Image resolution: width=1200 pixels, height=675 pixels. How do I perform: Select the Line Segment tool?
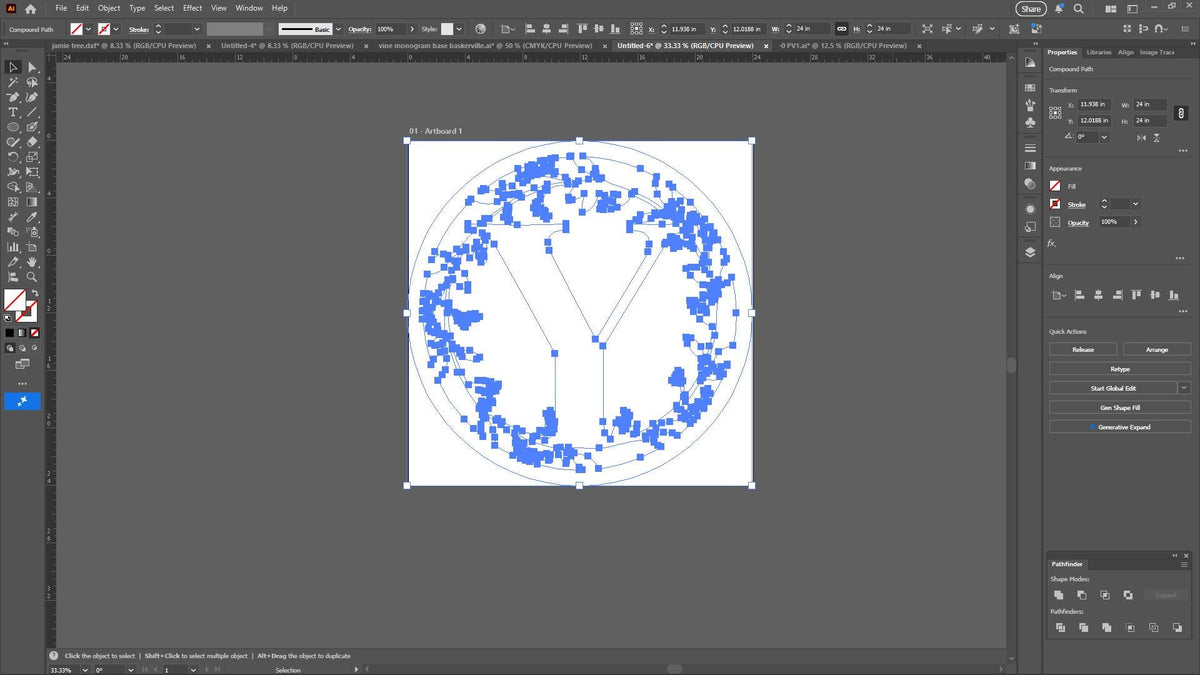coord(32,112)
